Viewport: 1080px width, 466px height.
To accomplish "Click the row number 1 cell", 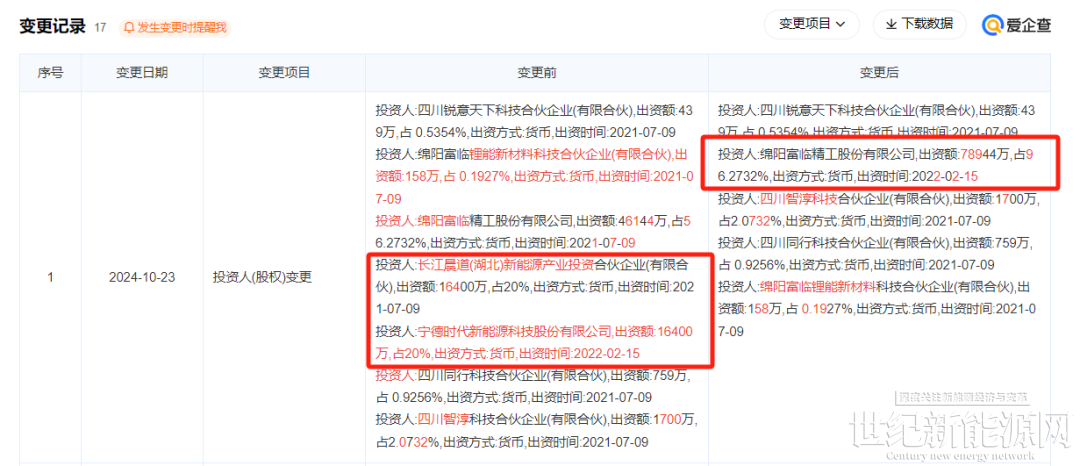I will click(x=50, y=277).
